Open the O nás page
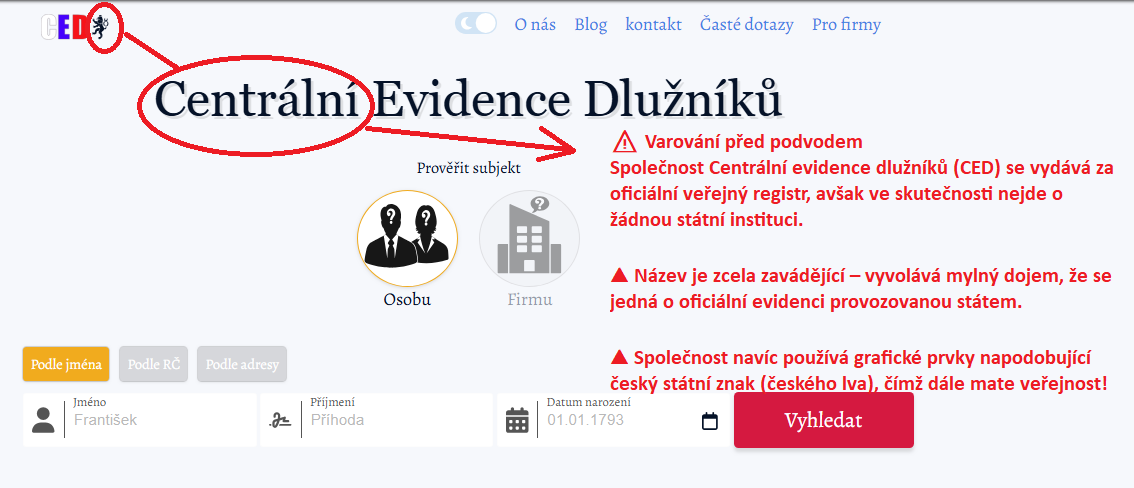 pos(535,25)
